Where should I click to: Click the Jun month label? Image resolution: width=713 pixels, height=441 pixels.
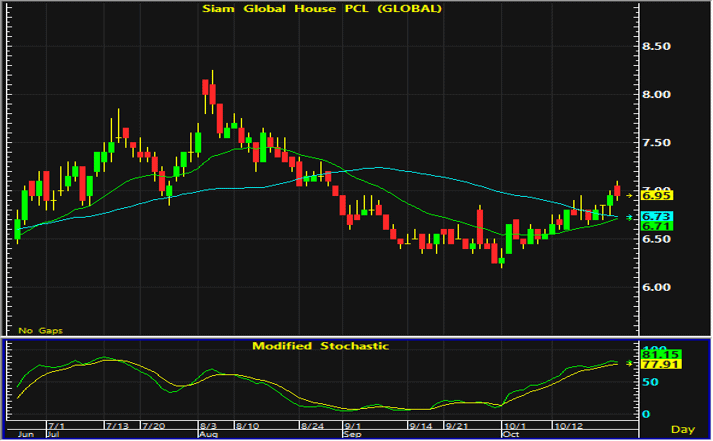[26, 434]
